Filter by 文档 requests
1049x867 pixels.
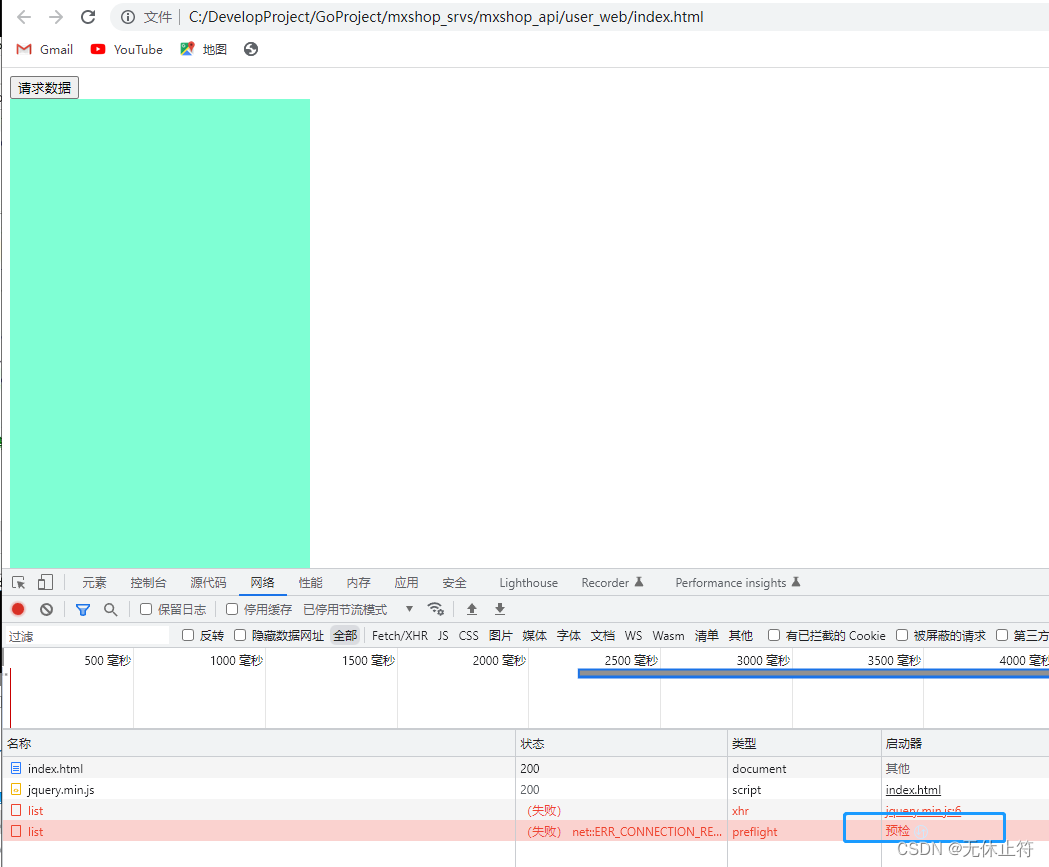[x=603, y=636]
